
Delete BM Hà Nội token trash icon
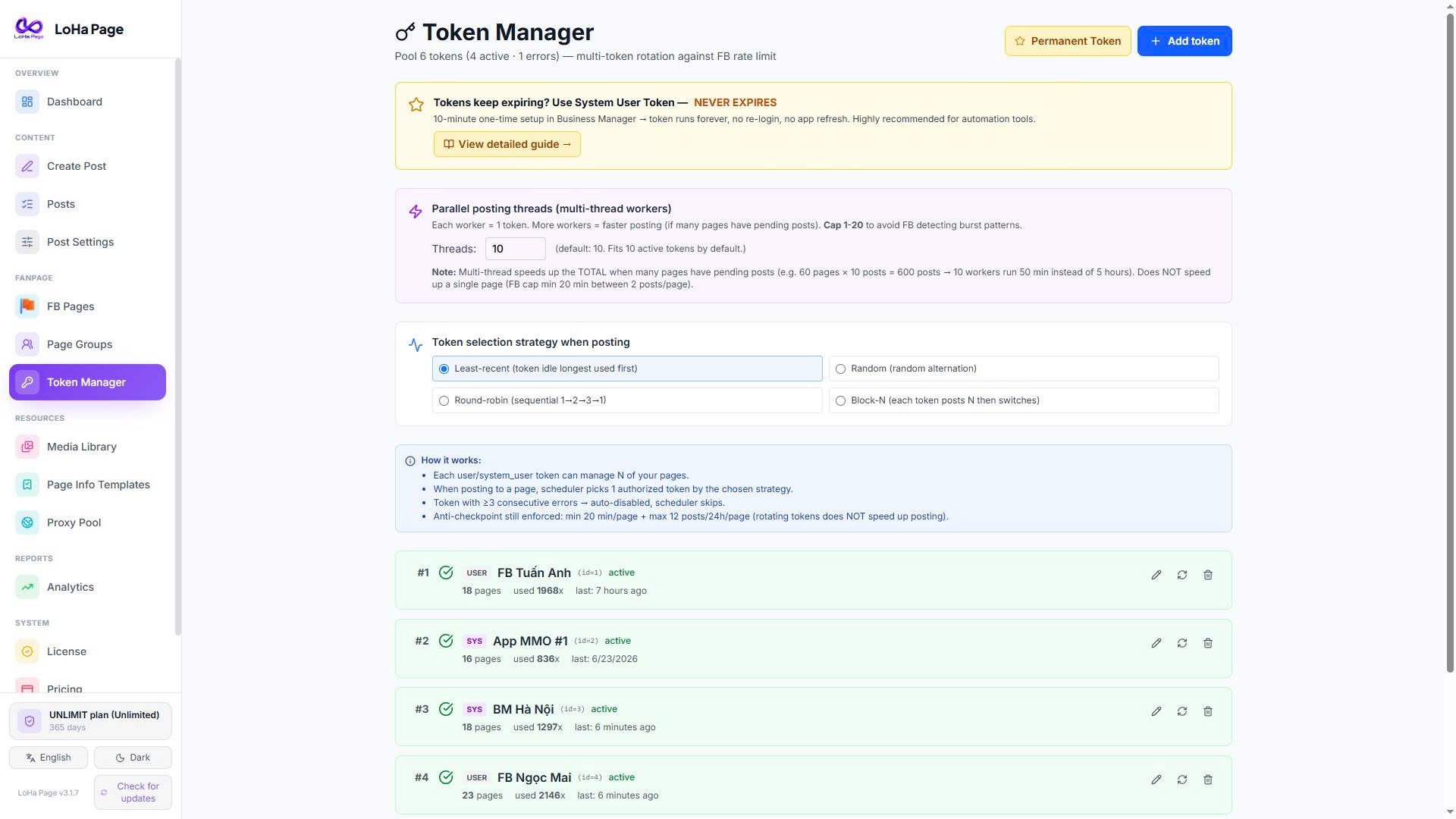pos(1208,711)
